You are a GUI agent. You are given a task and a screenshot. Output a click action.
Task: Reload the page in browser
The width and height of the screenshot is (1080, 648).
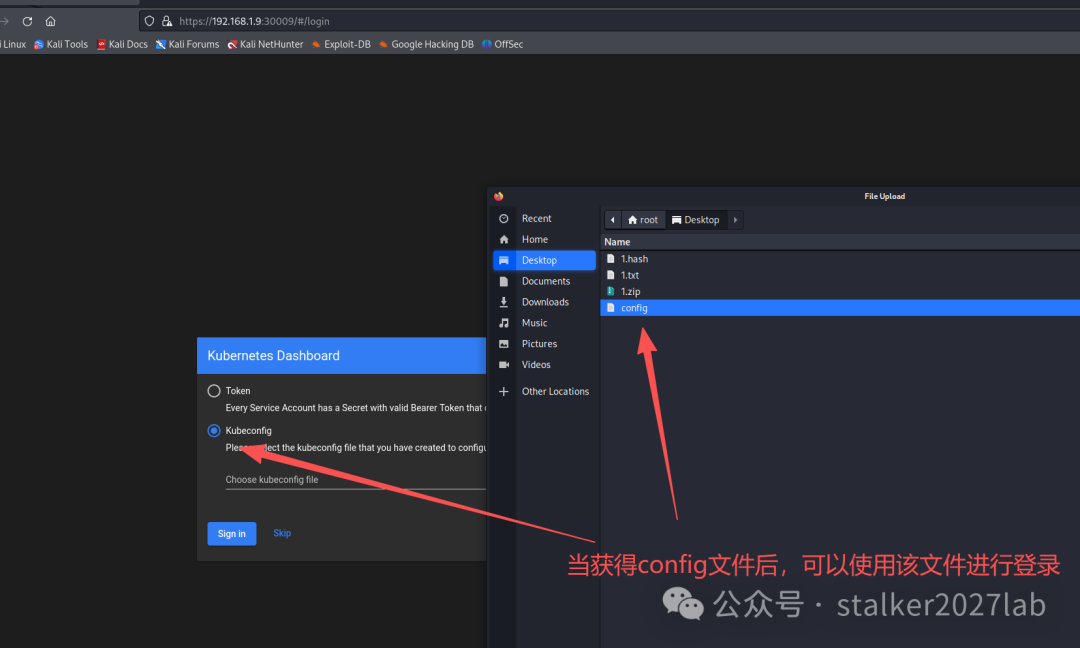pos(28,21)
